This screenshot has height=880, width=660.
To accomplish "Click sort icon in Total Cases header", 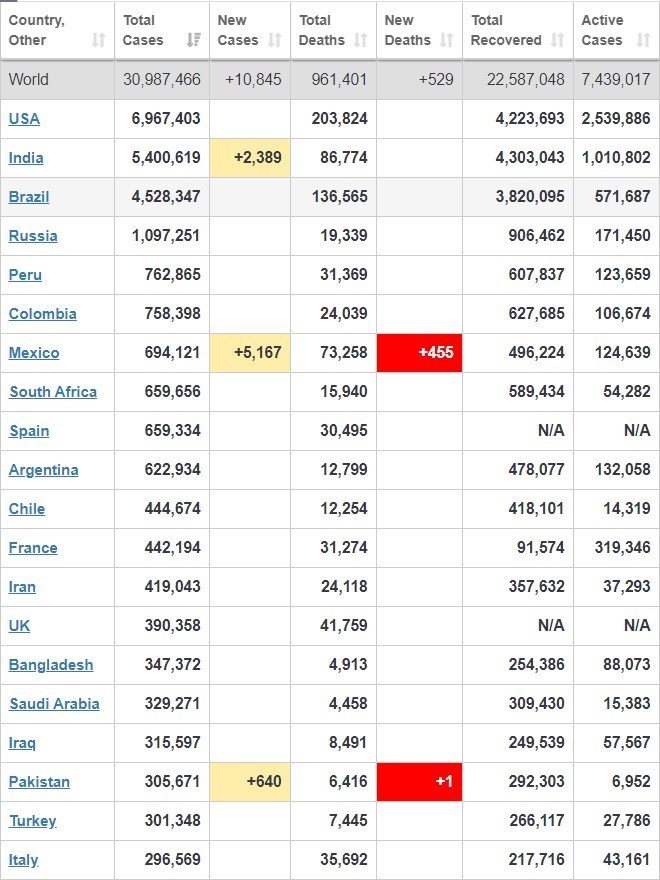I will 194,40.
